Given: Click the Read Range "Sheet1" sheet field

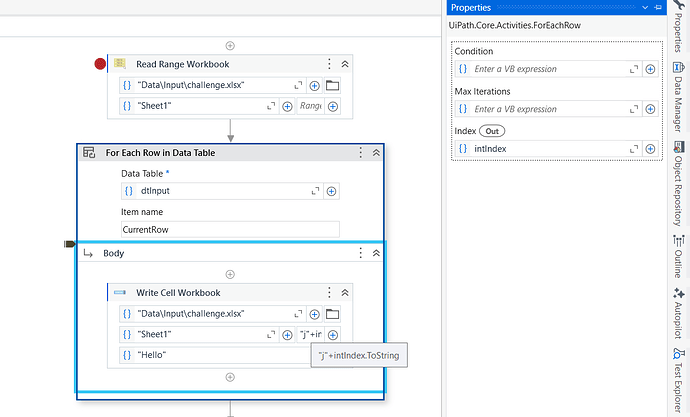Looking at the screenshot, I should (199, 106).
